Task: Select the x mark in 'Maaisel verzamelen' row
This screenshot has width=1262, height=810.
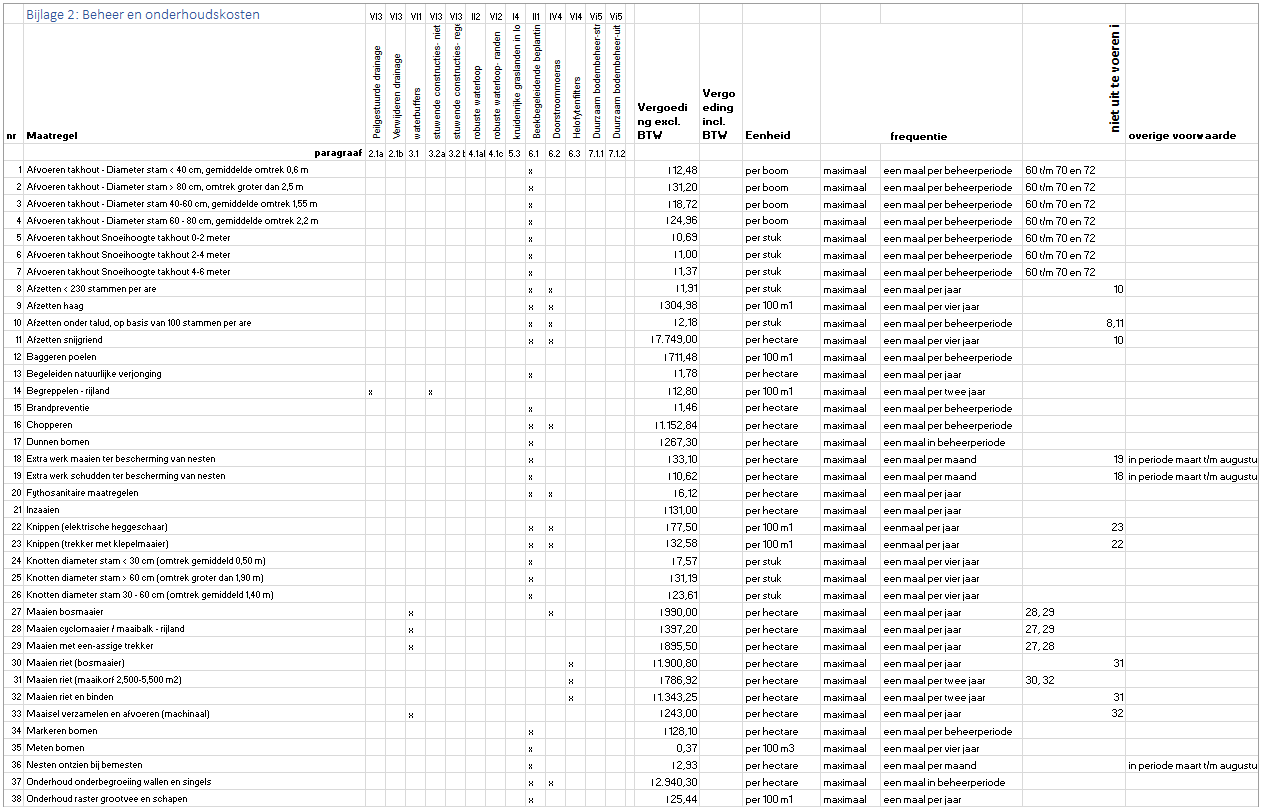Action: click(x=411, y=715)
